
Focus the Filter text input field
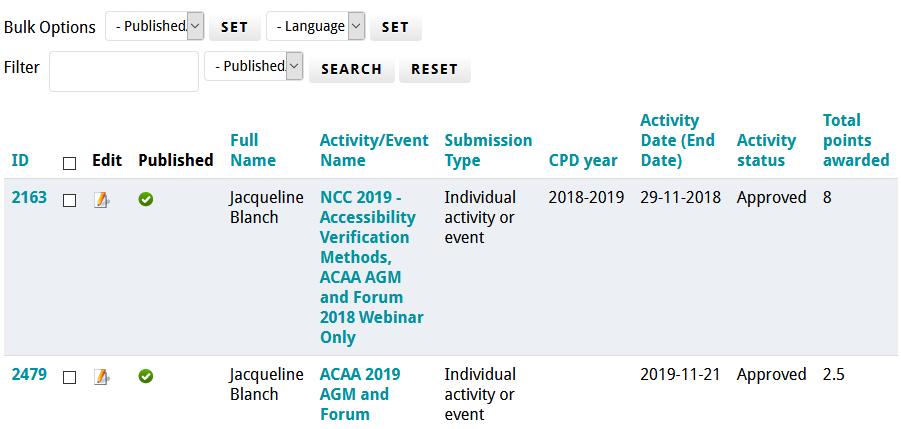coord(124,71)
